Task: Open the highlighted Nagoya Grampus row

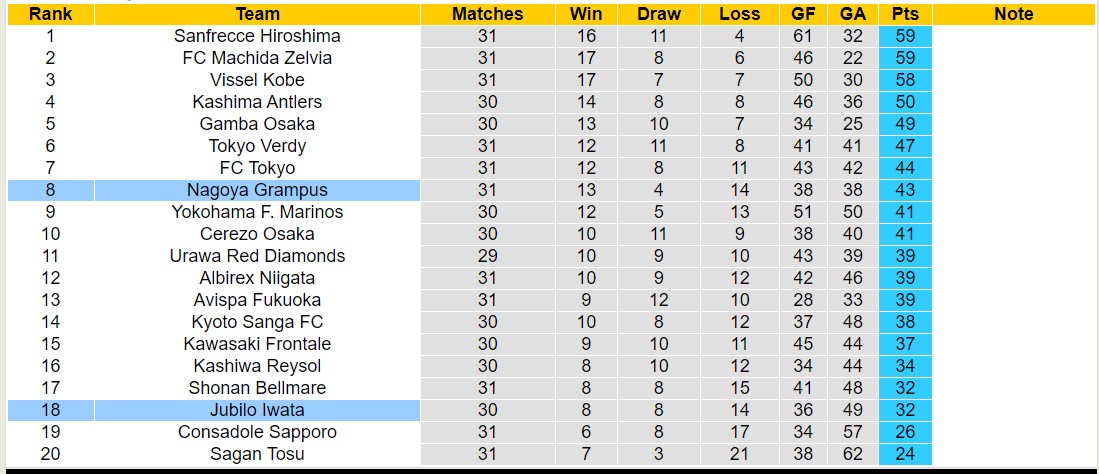Action: [x=257, y=190]
